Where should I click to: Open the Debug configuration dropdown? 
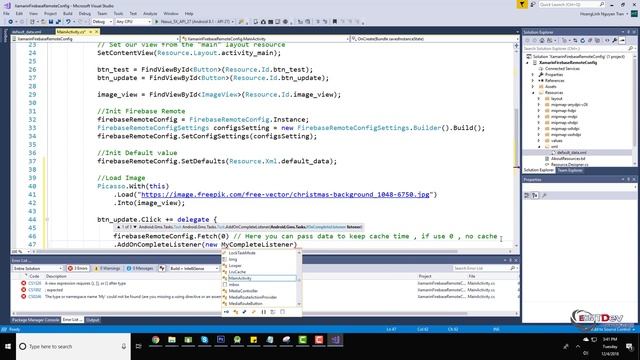[x=102, y=22]
